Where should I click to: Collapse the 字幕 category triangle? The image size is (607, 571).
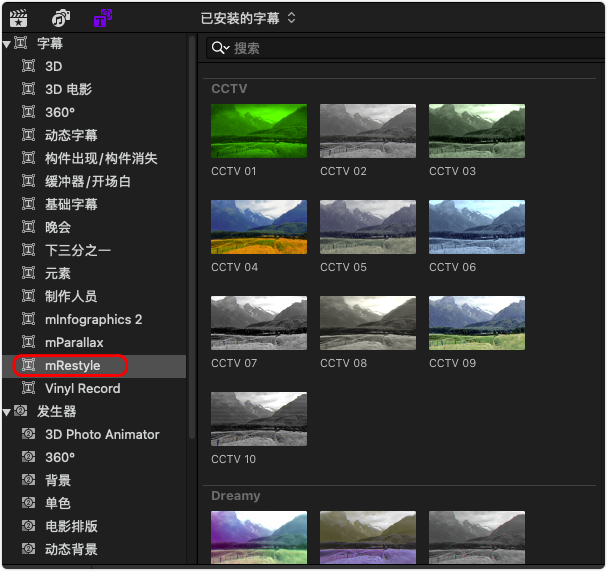[x=7, y=44]
